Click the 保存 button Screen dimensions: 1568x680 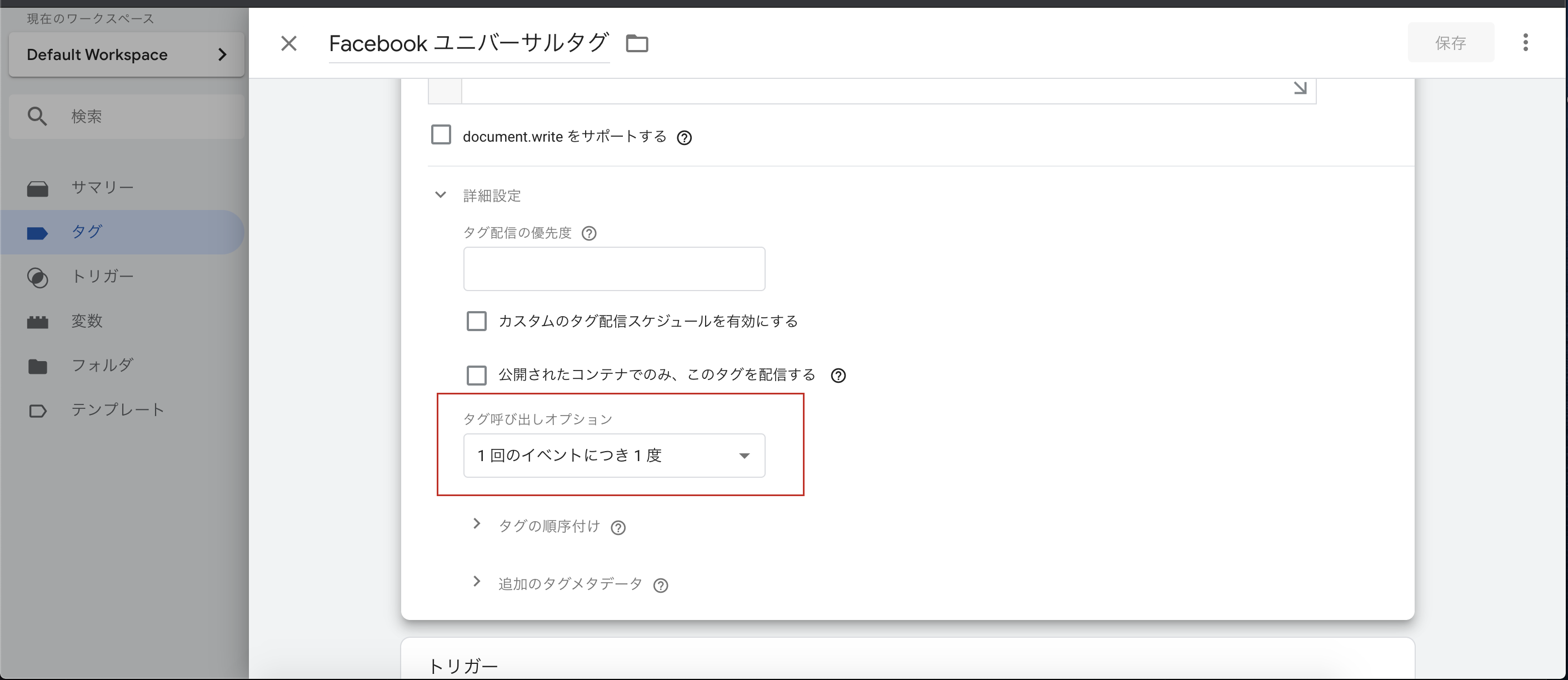tap(1450, 43)
